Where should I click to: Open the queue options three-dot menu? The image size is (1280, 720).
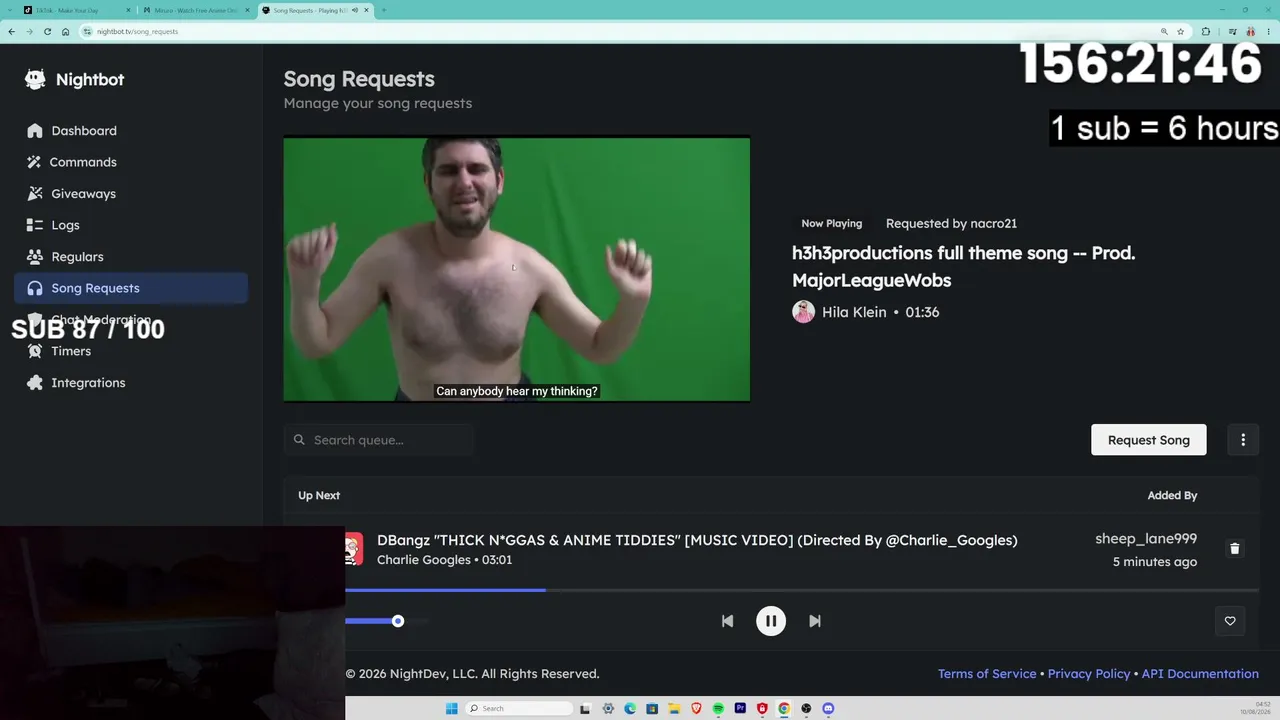(1243, 440)
